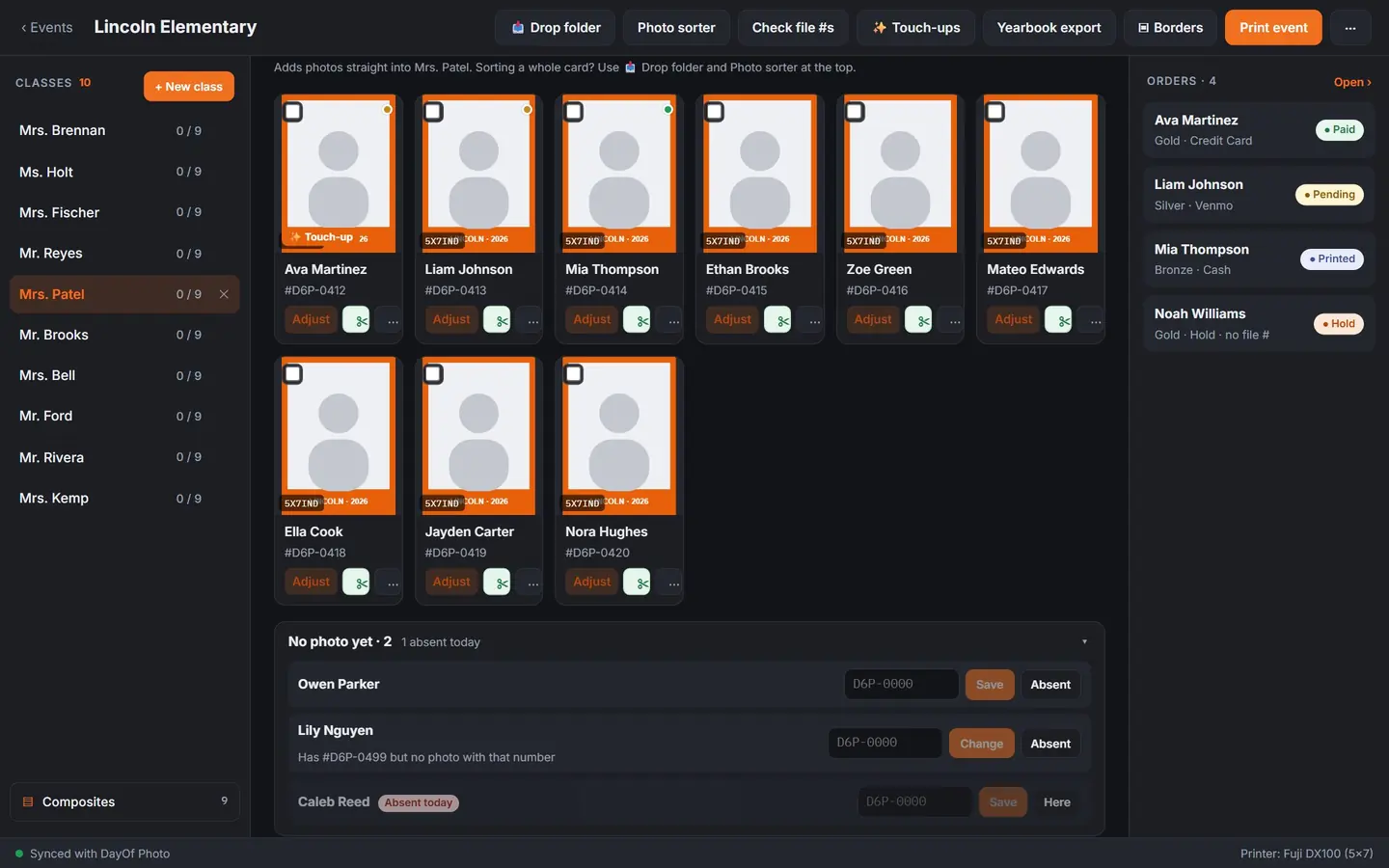Create a new class
This screenshot has height=868, width=1389.
189,86
